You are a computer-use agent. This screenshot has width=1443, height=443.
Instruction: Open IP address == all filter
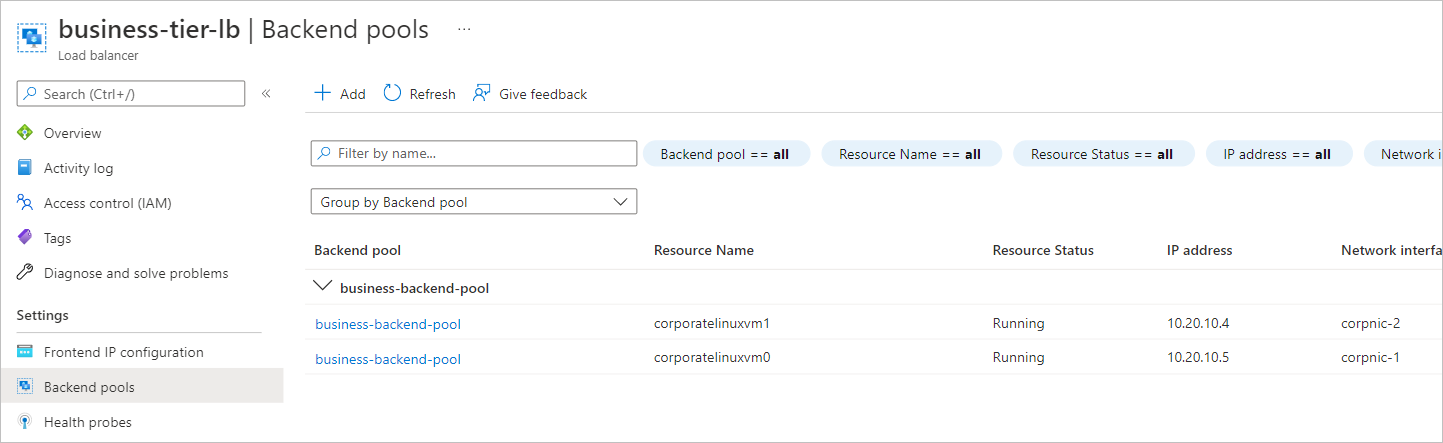(1277, 154)
